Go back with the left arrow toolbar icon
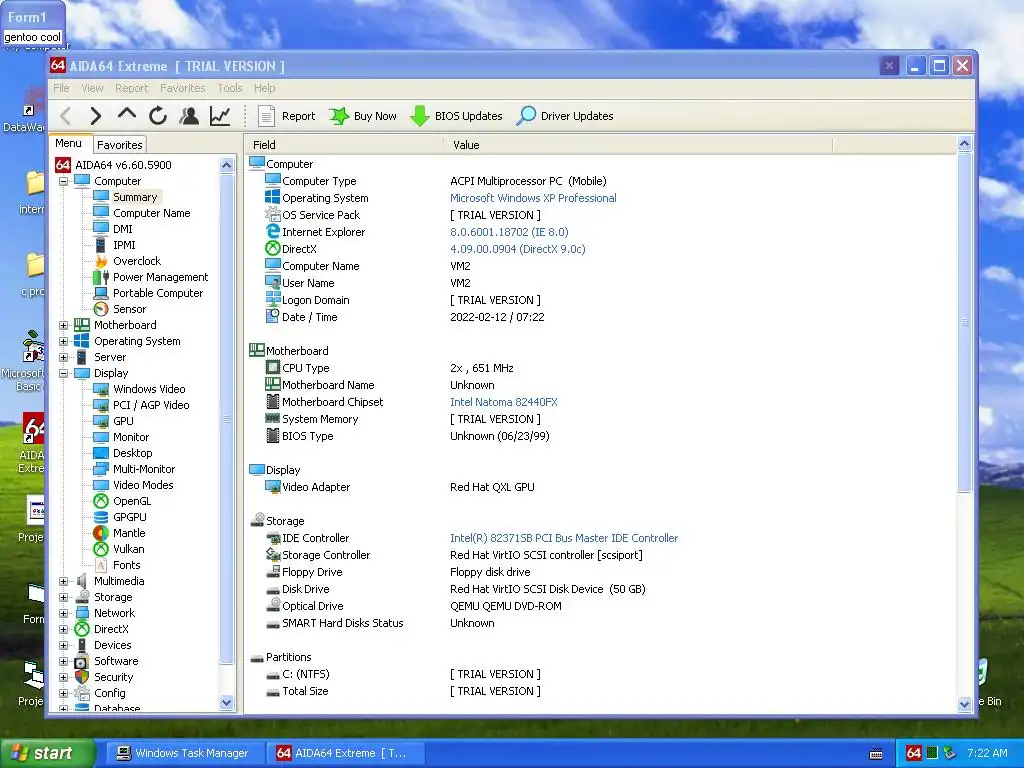Viewport: 1024px width, 768px height. point(65,116)
